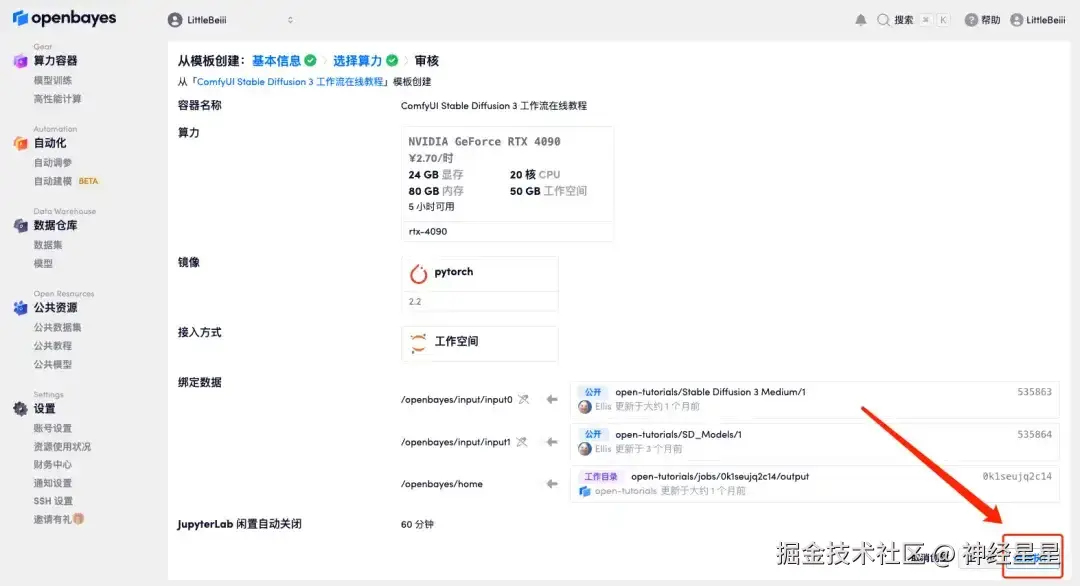Open SSH 设置 in sidebar
This screenshot has height=586, width=1080.
click(53, 501)
